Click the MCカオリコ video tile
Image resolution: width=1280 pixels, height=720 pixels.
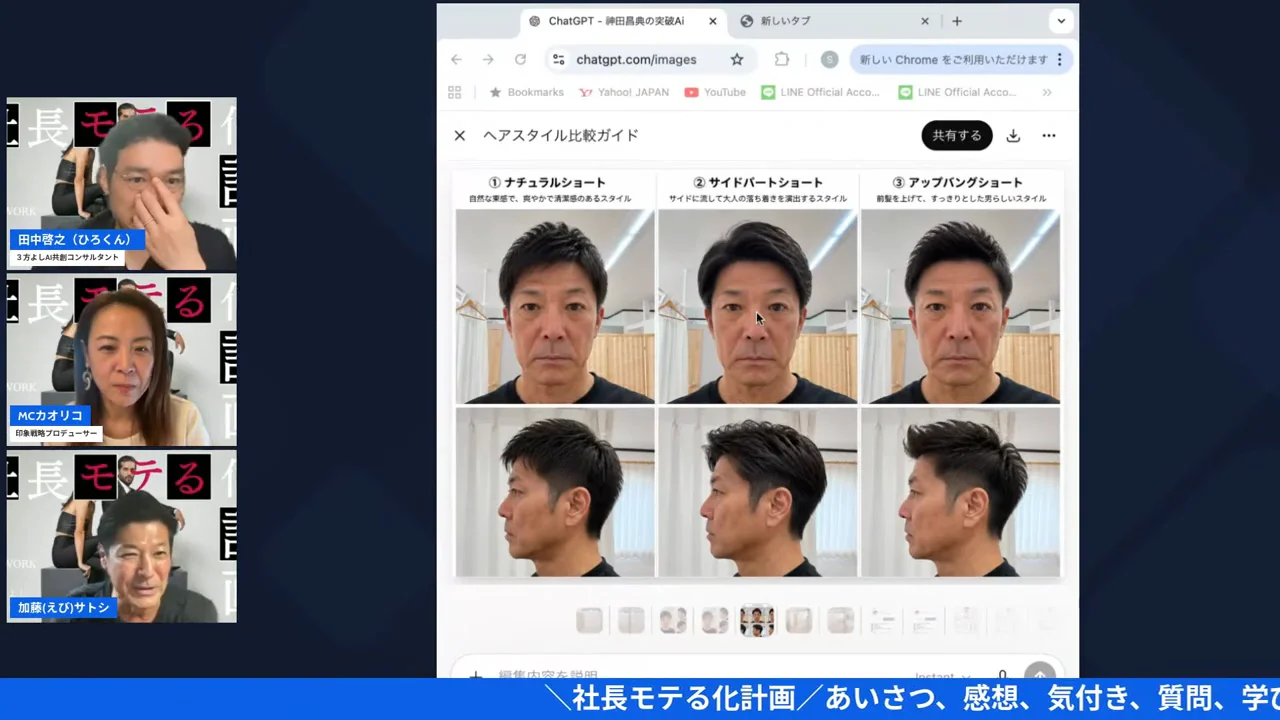(x=122, y=360)
